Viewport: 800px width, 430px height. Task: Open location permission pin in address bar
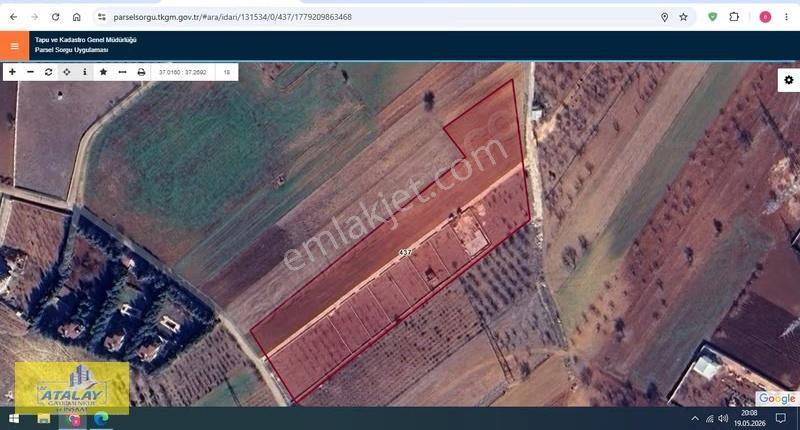tap(664, 17)
